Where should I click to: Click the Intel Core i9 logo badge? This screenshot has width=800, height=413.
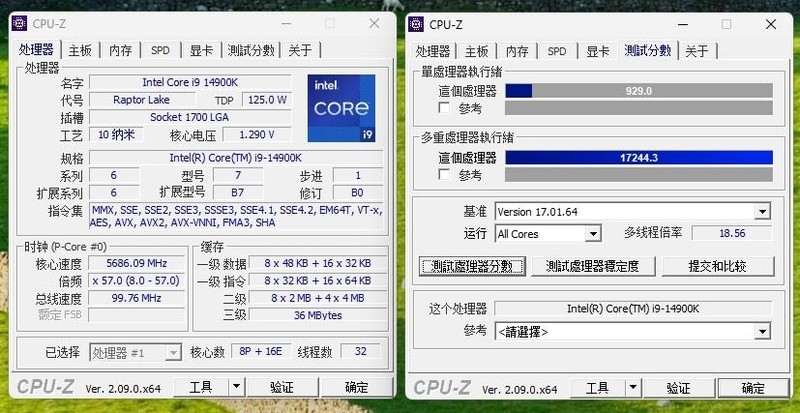pyautogui.click(x=341, y=108)
